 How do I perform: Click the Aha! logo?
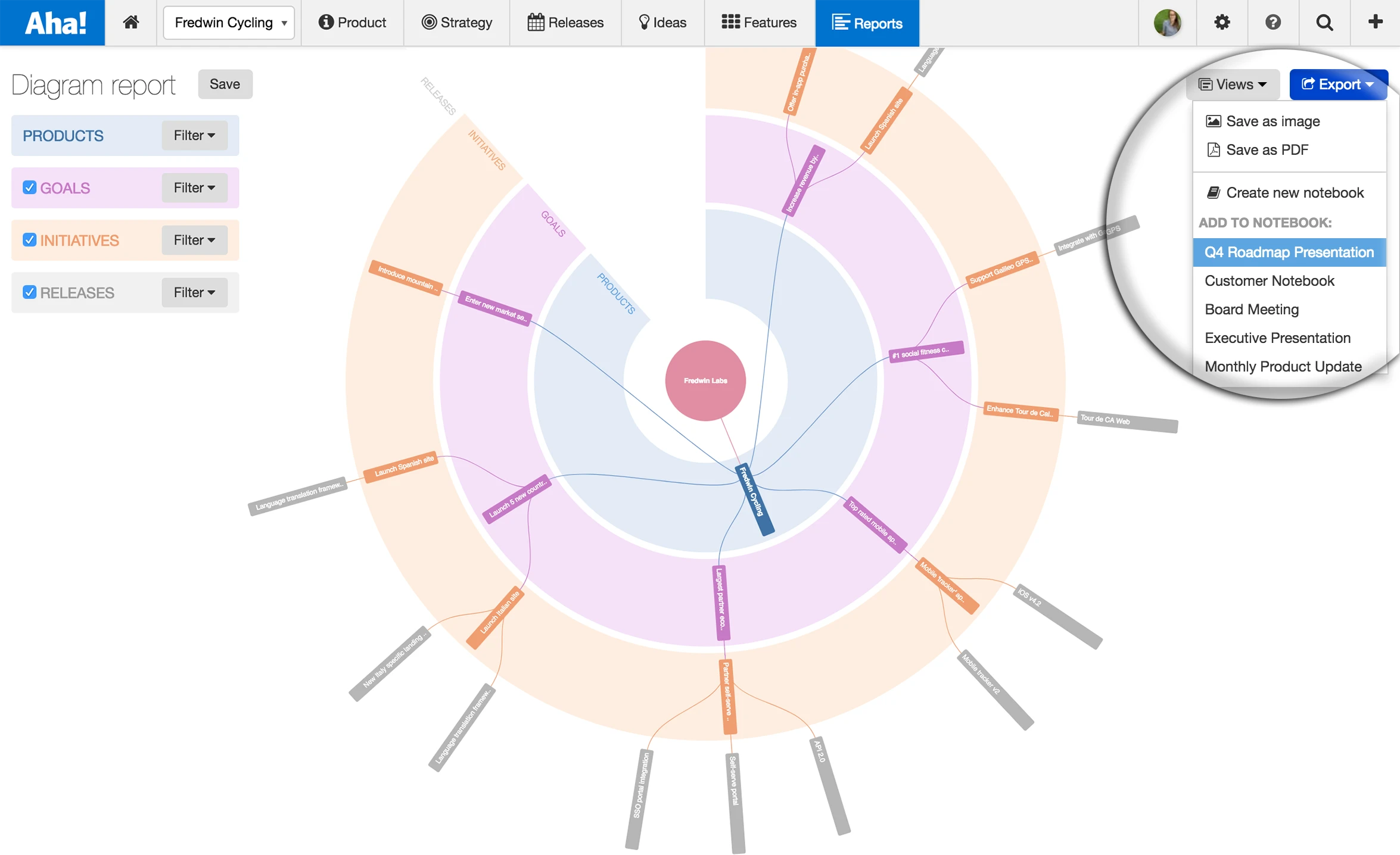[55, 23]
